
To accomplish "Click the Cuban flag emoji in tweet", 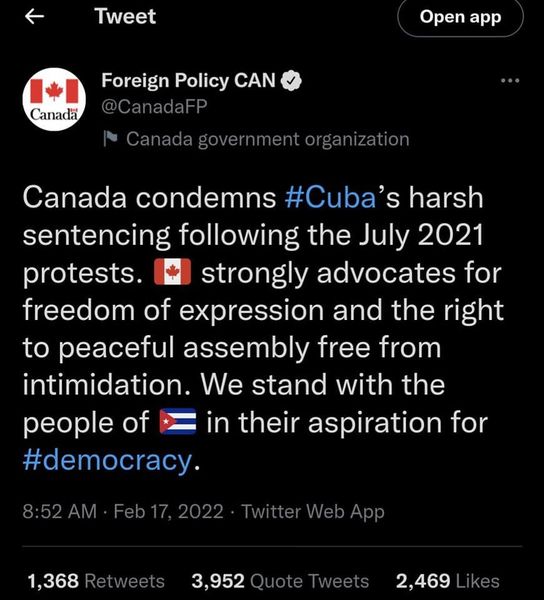I will point(178,421).
